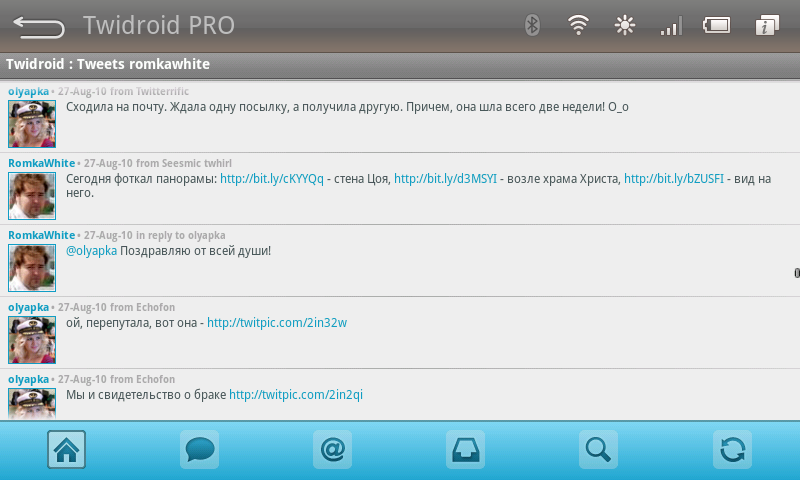Tap RomkaWhite username on Seesmic twhirl tweet

(41, 163)
